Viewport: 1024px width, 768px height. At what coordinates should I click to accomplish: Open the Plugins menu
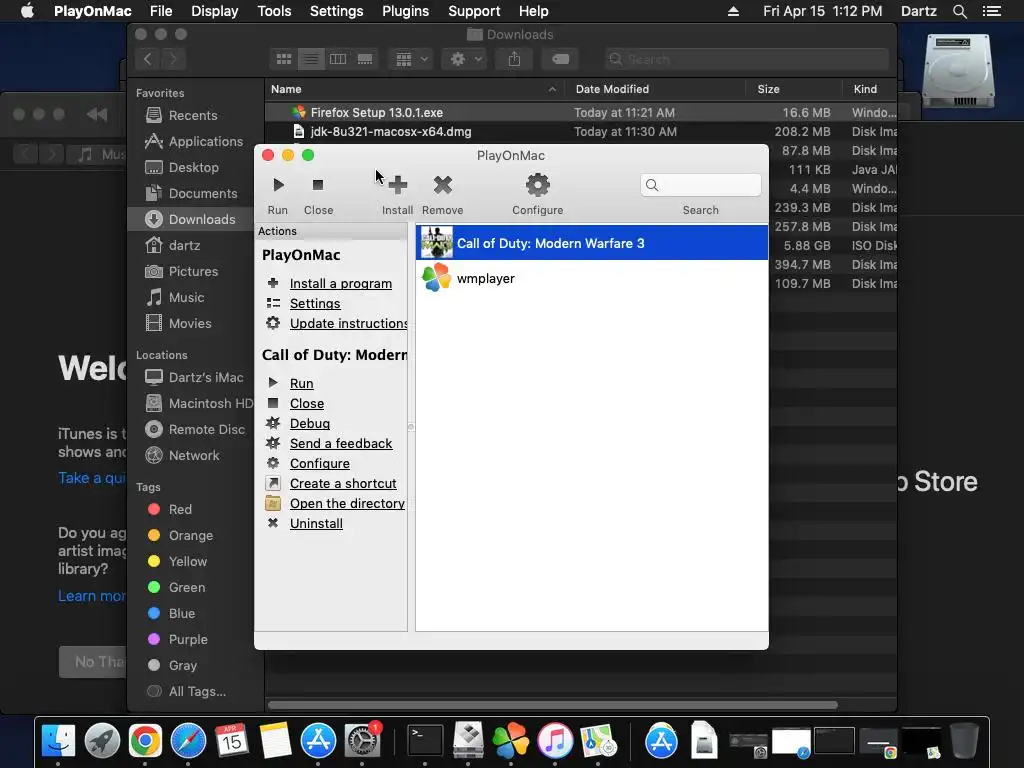click(406, 11)
